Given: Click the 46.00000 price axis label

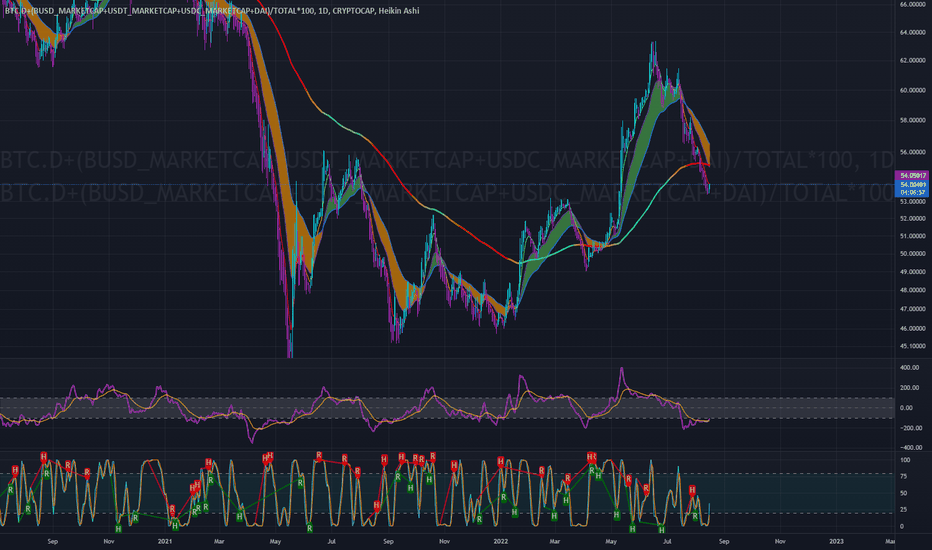Looking at the screenshot, I should tap(913, 329).
